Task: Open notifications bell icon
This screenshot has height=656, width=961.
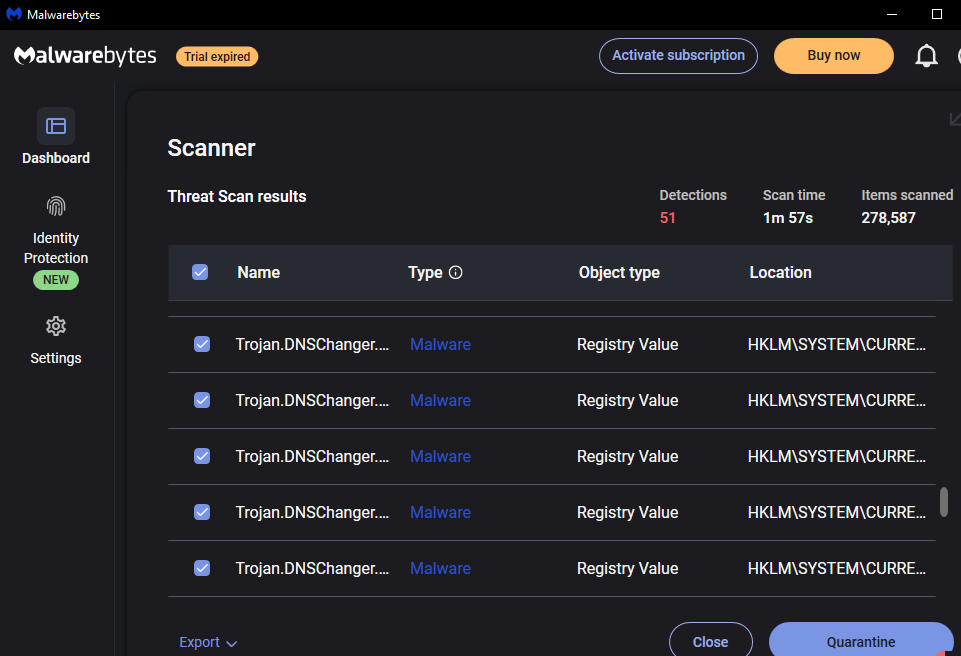Action: click(x=926, y=56)
